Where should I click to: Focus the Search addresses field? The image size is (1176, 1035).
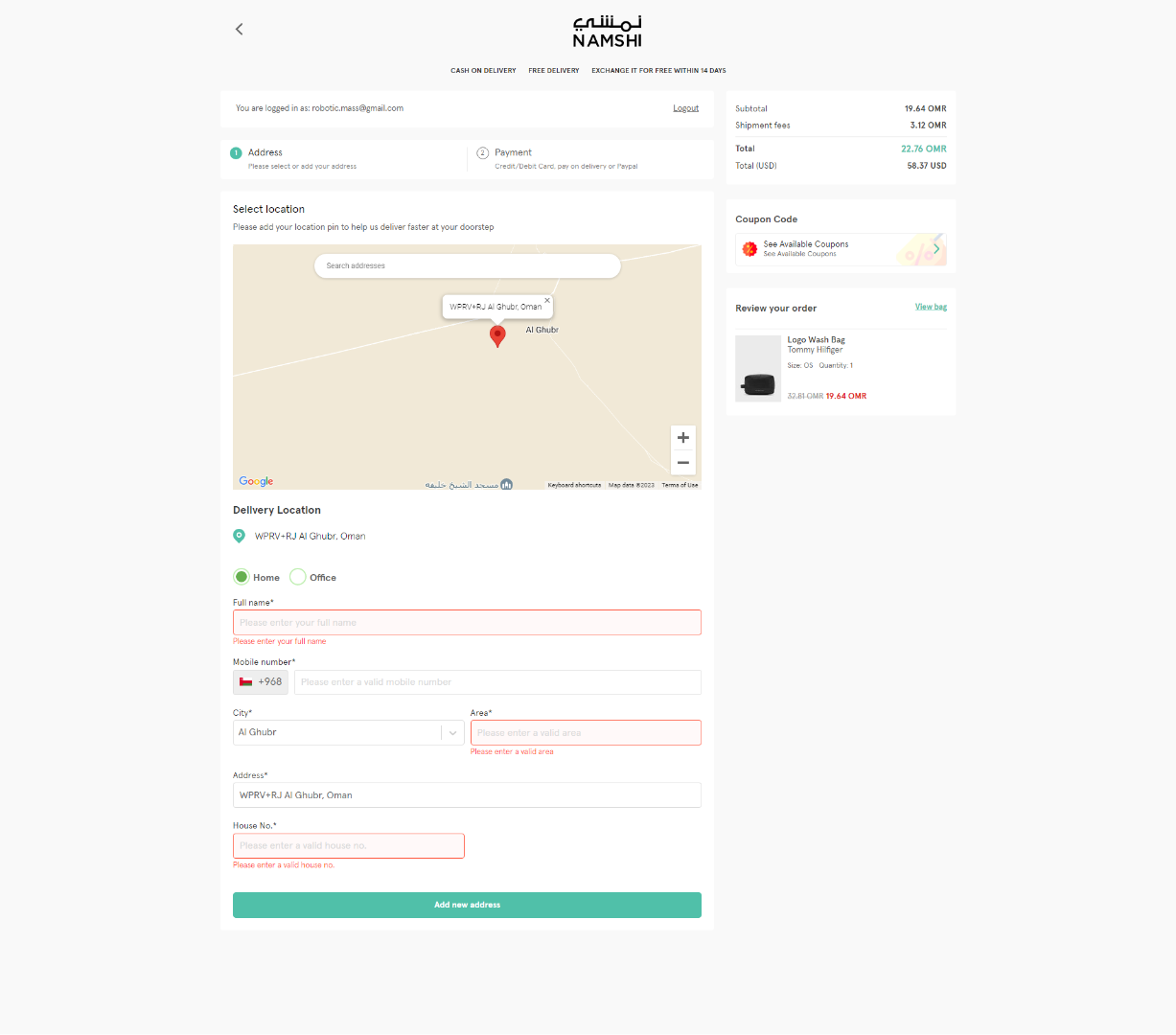pos(468,265)
